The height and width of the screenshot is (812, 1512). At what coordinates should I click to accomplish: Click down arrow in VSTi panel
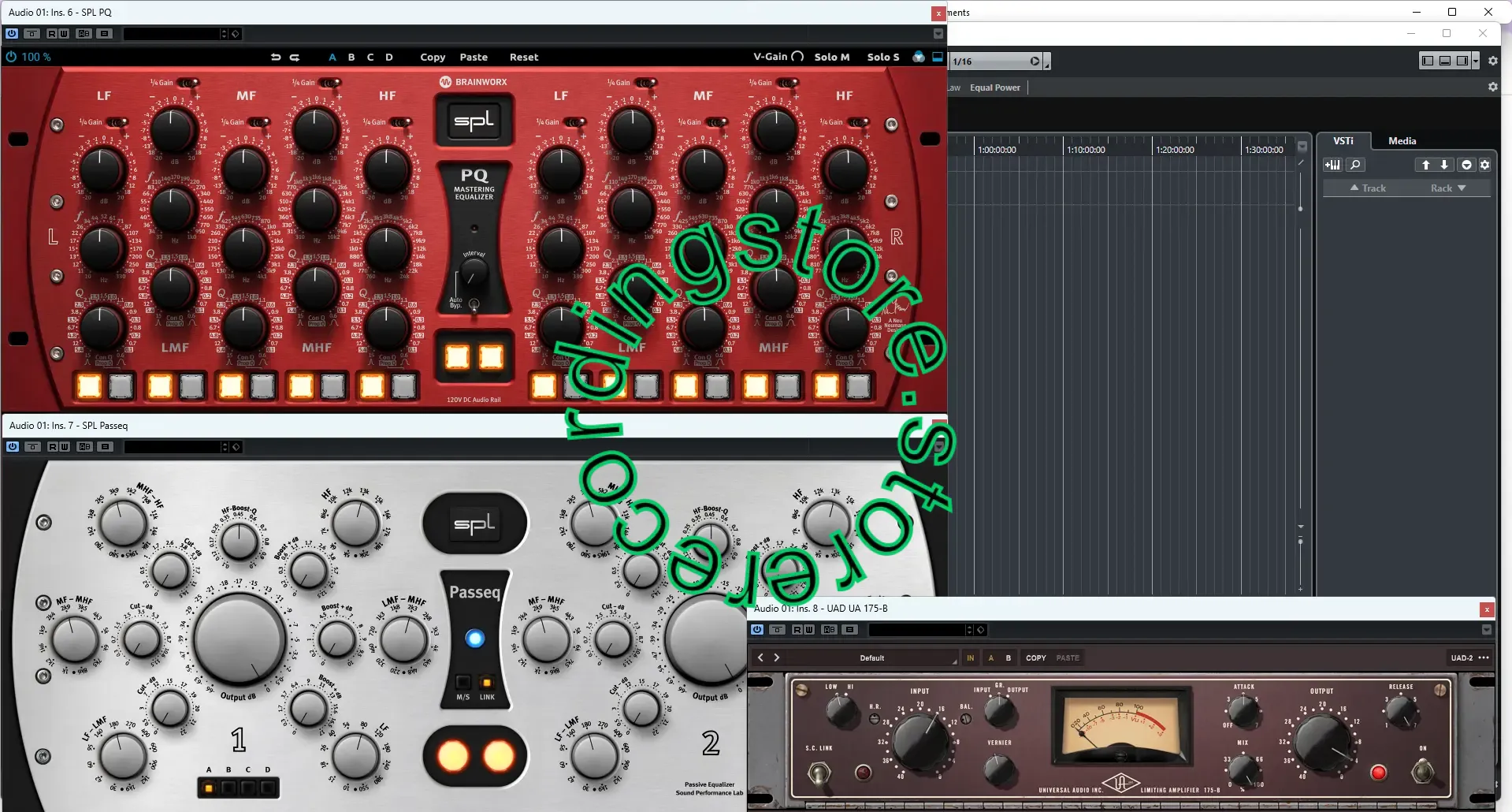point(1444,165)
